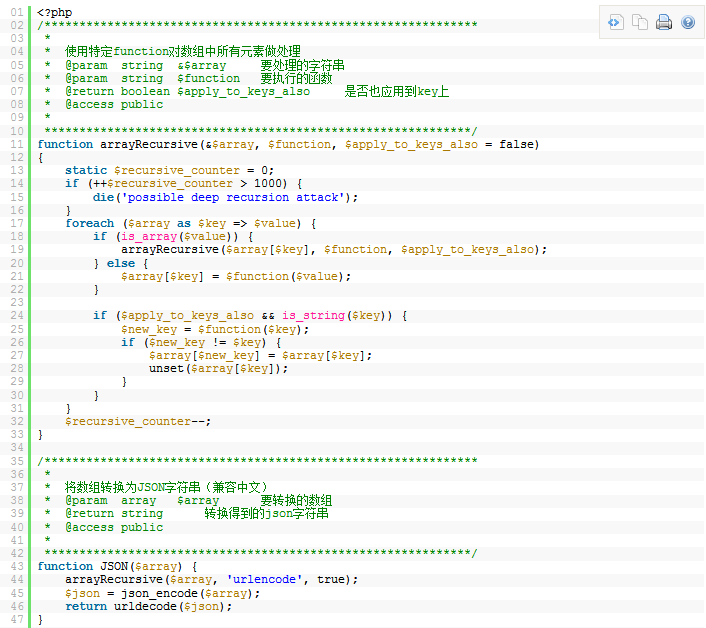Viewport: 706px width, 628px height.
Task: Select '$new_key = $function($key);' line
Action: (215, 330)
